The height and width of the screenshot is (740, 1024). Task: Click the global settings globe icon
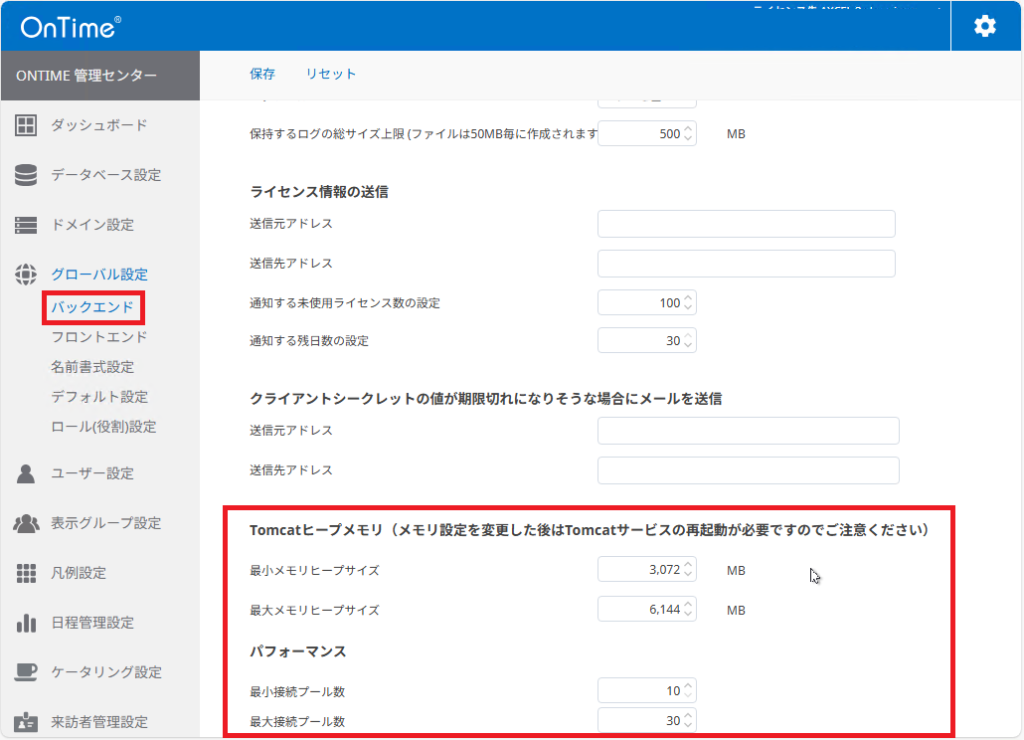[x=26, y=275]
